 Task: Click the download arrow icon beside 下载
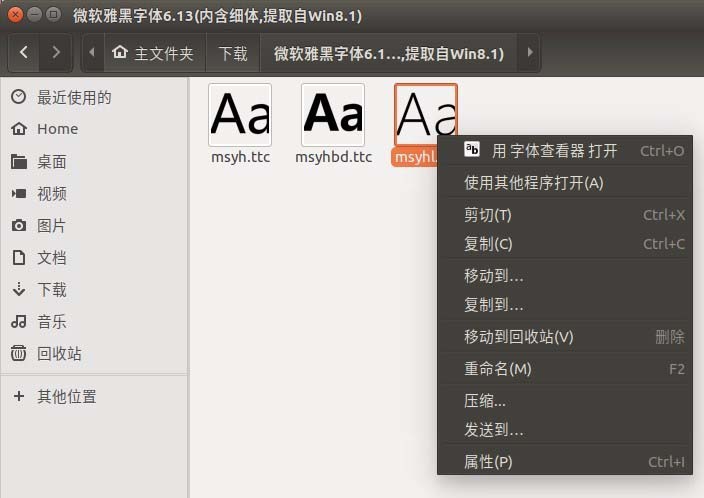pos(18,289)
